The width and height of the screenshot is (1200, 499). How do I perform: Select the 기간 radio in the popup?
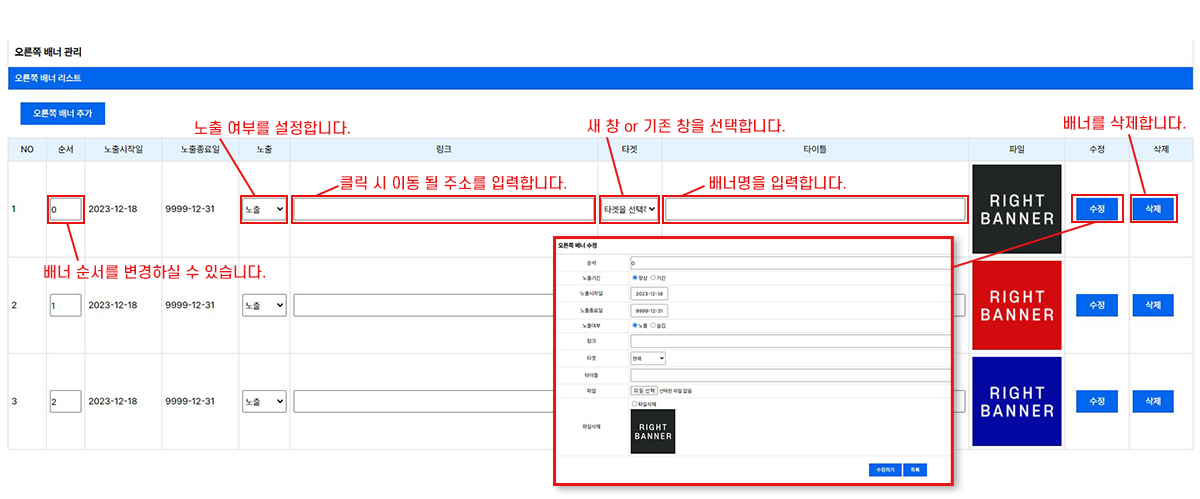click(x=653, y=277)
